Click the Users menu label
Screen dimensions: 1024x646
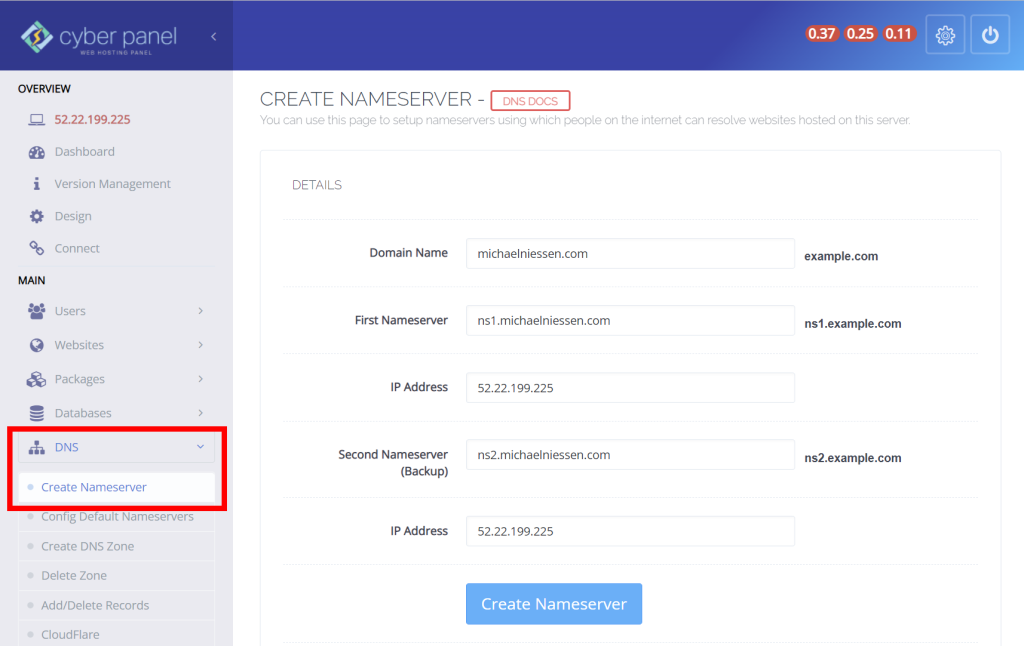tap(70, 311)
